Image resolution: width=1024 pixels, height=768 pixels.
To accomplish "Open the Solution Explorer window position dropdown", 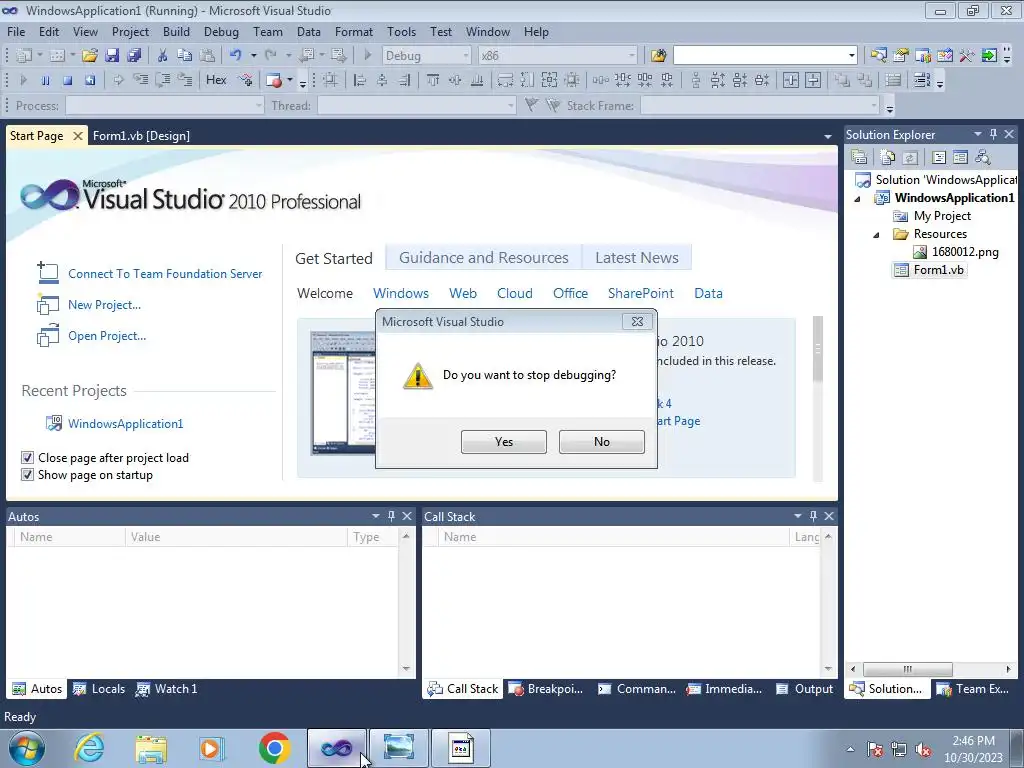I will coord(977,134).
